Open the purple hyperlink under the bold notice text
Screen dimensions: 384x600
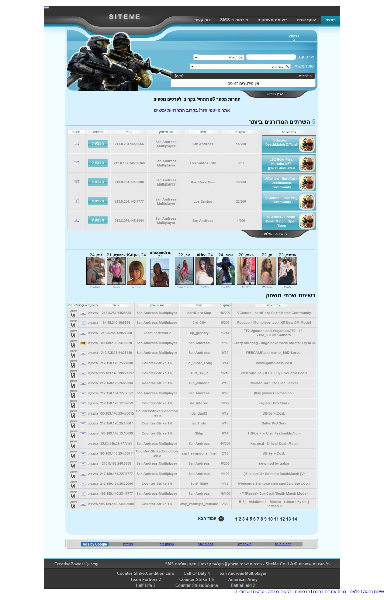click(x=192, y=110)
